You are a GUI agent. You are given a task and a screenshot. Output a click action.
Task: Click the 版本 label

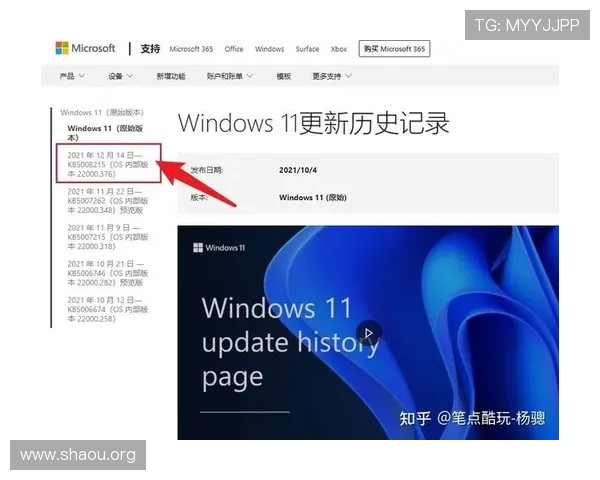pyautogui.click(x=199, y=198)
